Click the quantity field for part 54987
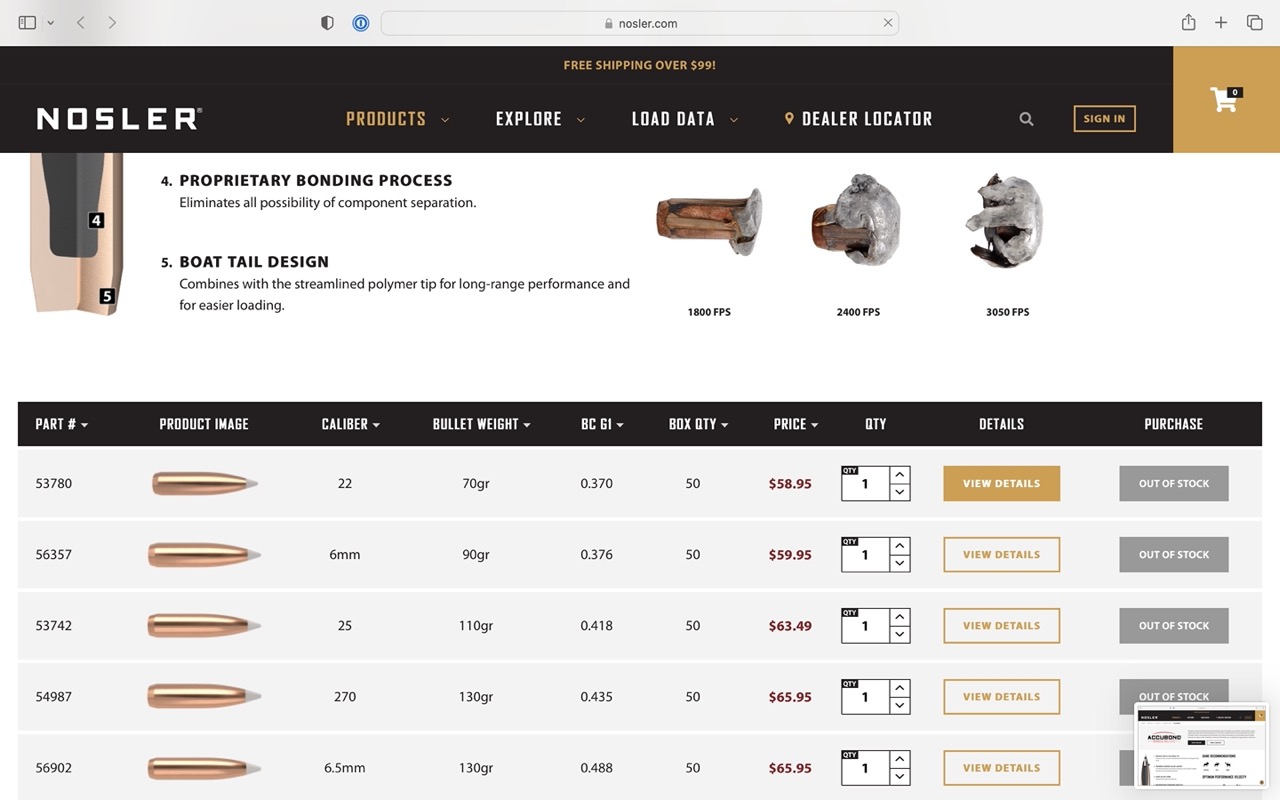 (865, 697)
